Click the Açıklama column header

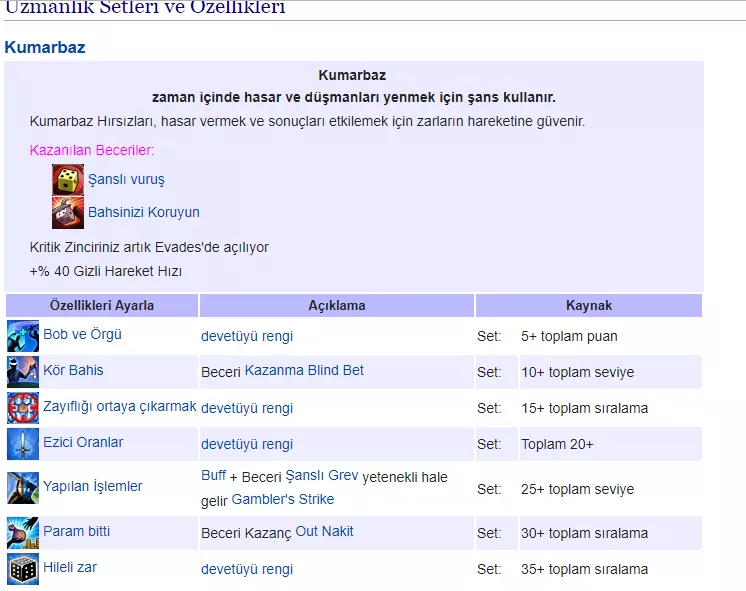point(337,305)
